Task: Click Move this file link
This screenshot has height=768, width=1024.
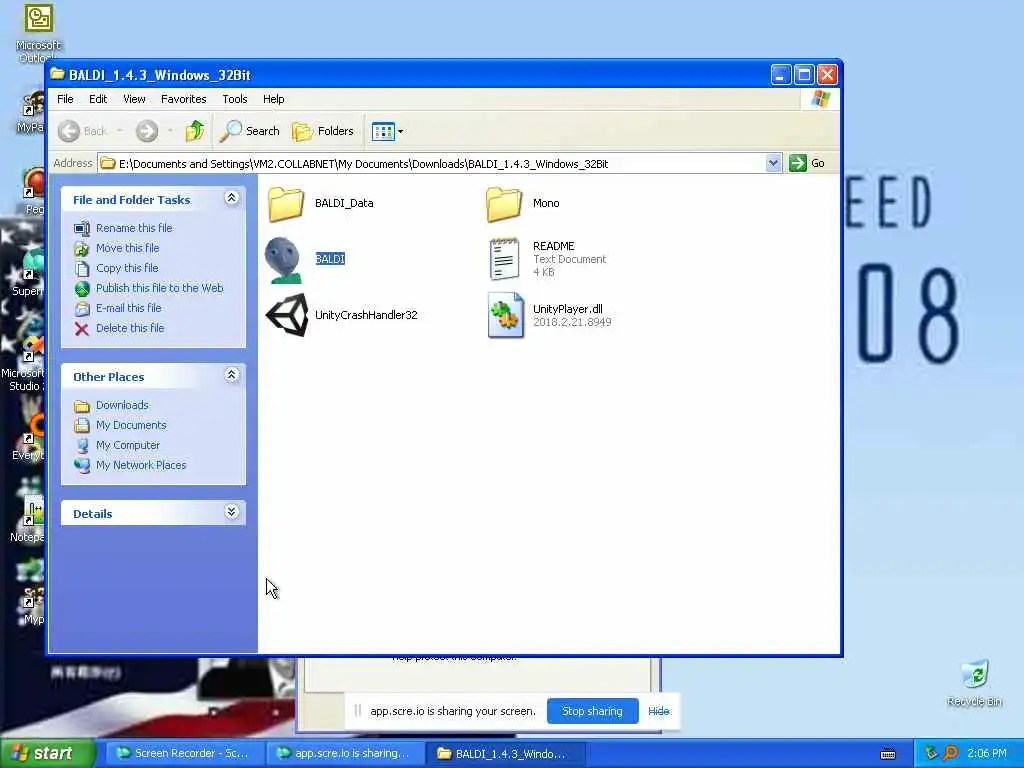Action: point(127,248)
